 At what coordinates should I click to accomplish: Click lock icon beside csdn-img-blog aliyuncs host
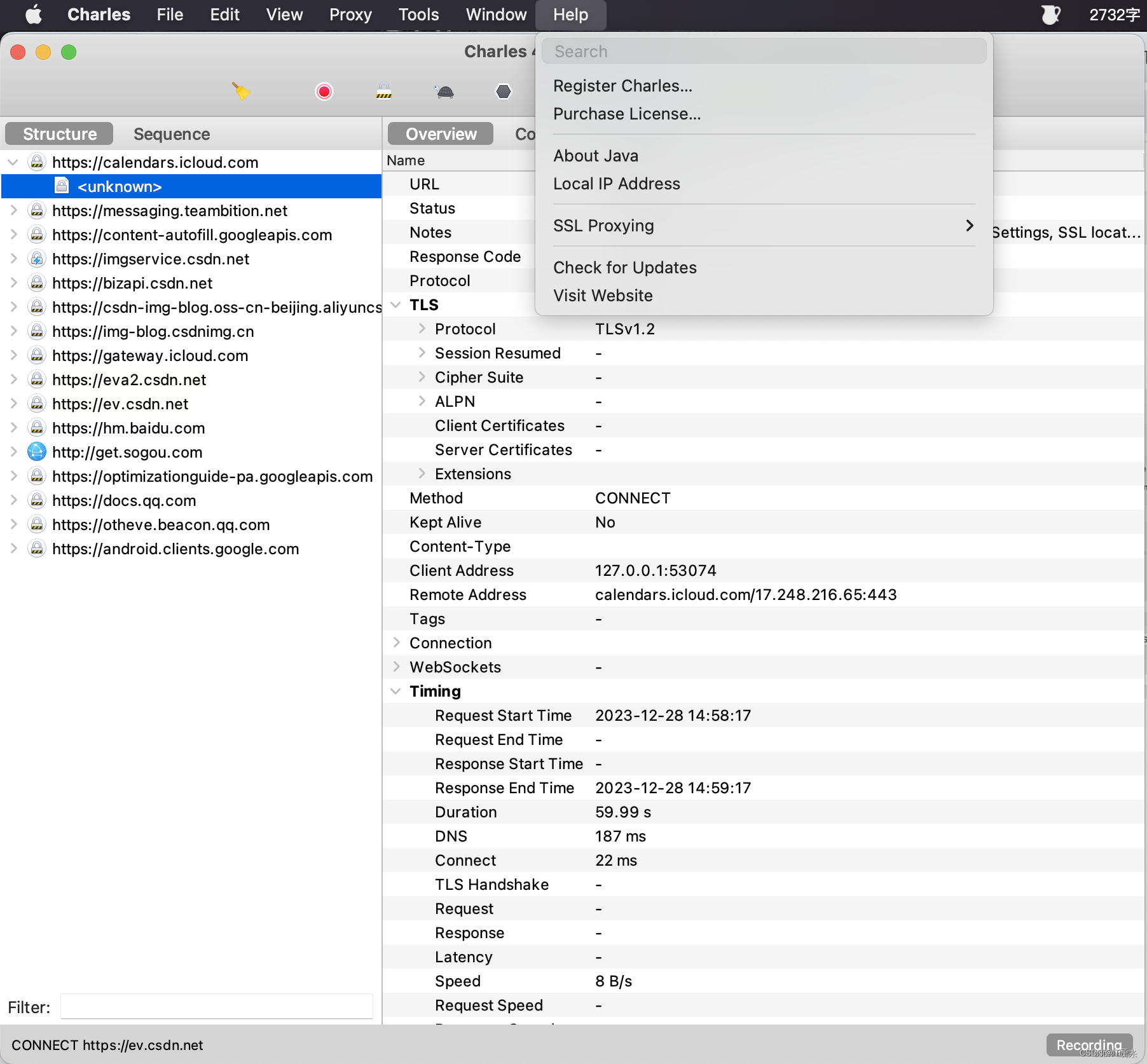pyautogui.click(x=37, y=307)
